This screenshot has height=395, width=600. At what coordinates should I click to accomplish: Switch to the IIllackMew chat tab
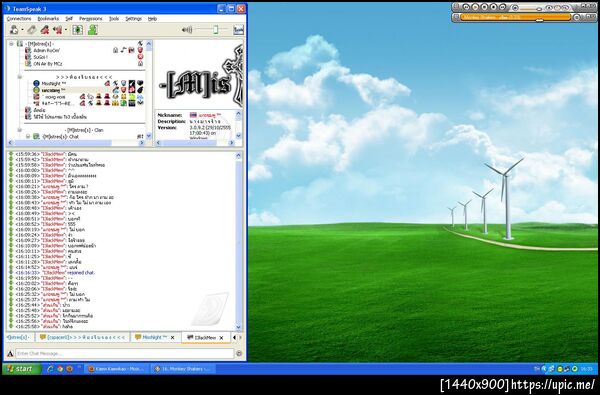[x=205, y=337]
